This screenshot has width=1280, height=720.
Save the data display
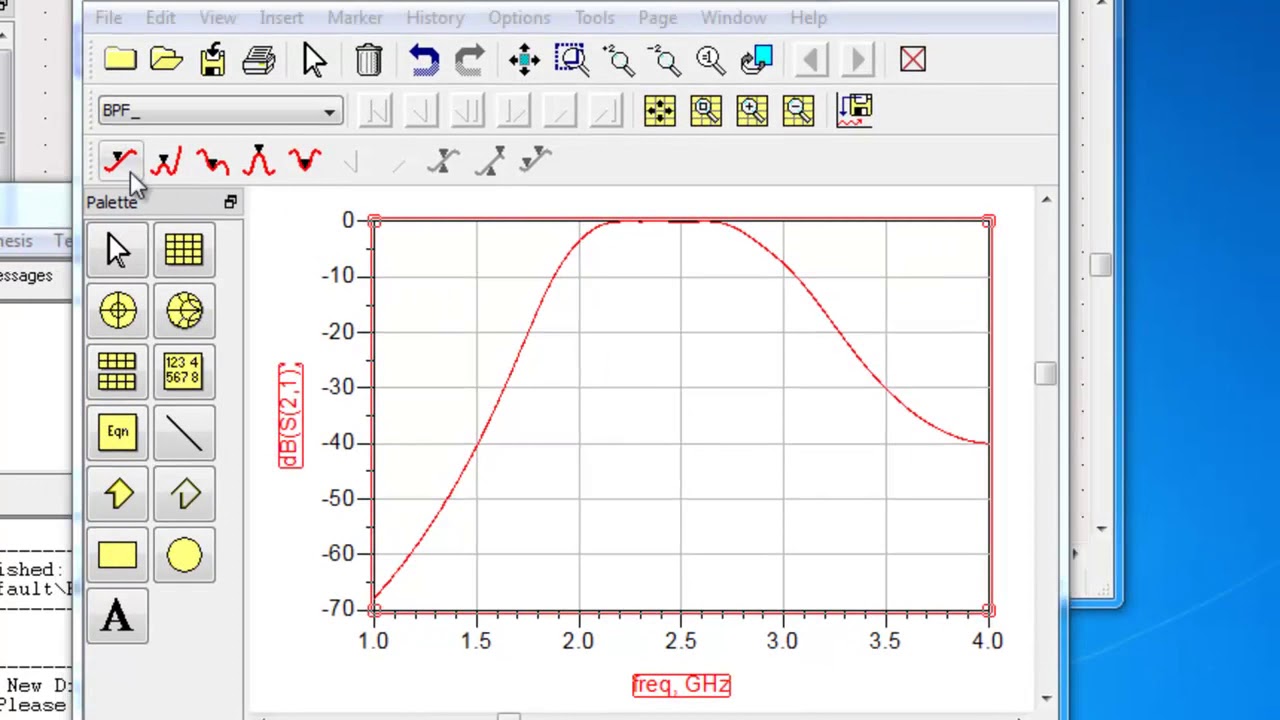pyautogui.click(x=213, y=60)
